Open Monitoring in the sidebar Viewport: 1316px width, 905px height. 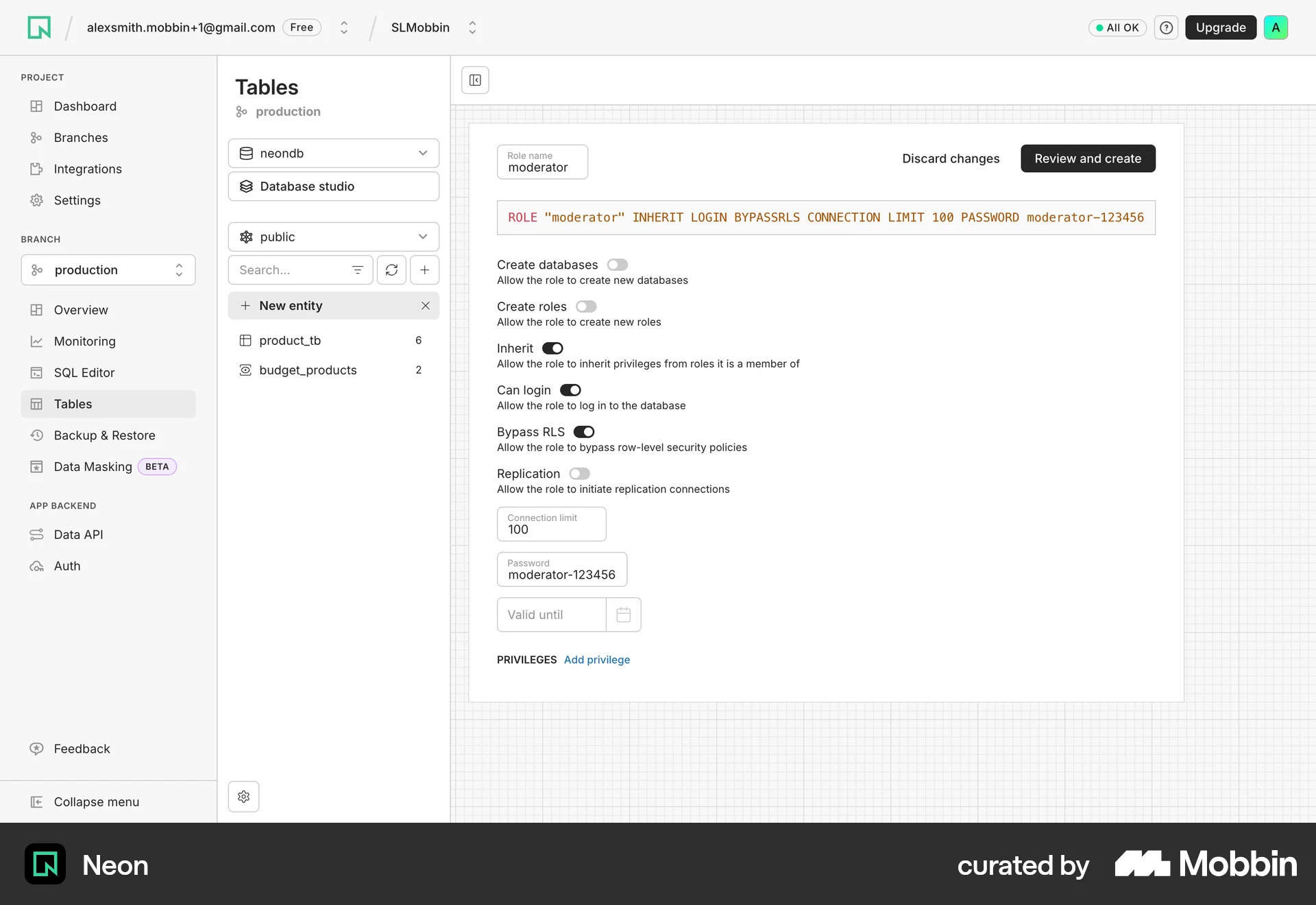pos(108,341)
